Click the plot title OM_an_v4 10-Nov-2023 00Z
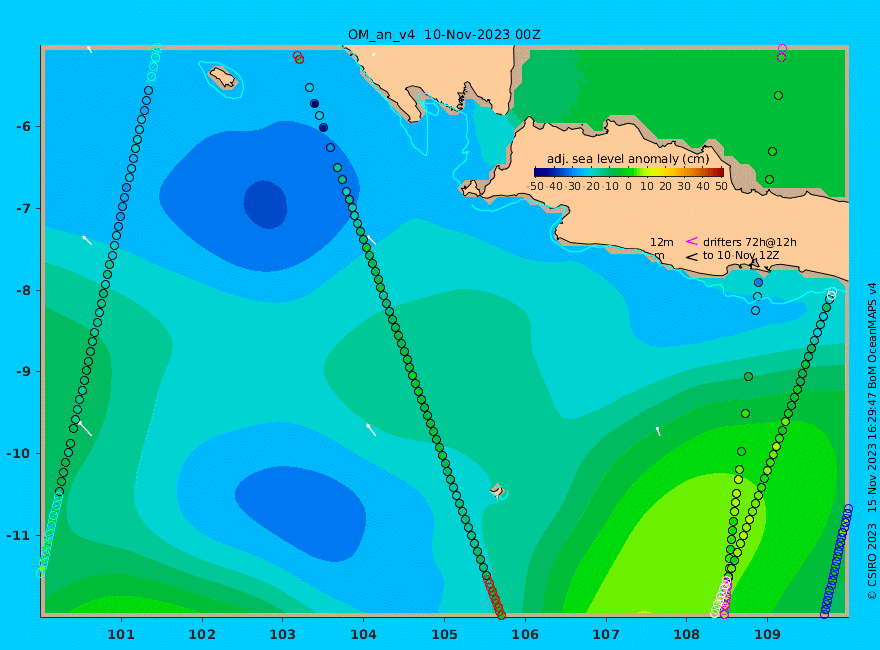 click(x=444, y=35)
